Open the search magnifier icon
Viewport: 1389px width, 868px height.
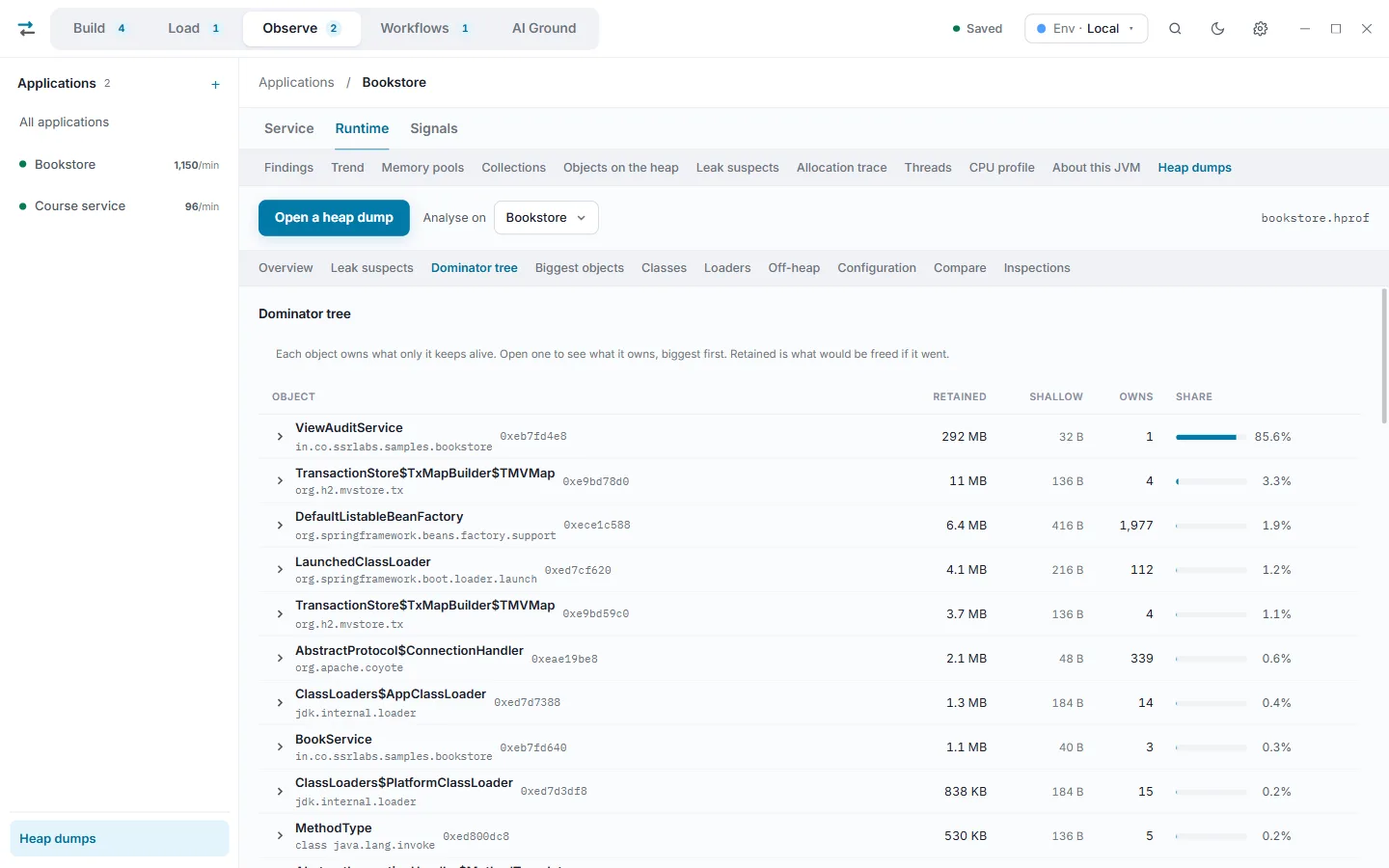(1175, 29)
